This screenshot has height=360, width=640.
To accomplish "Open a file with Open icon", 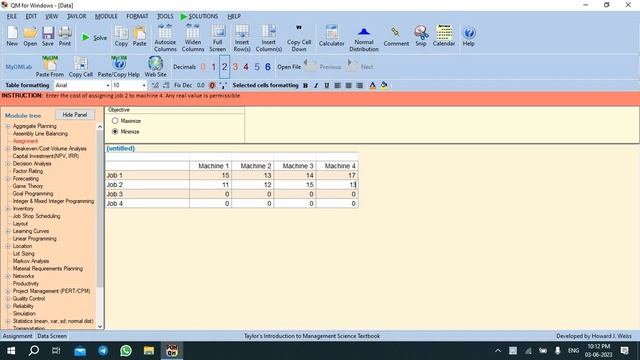I will 30,36.
